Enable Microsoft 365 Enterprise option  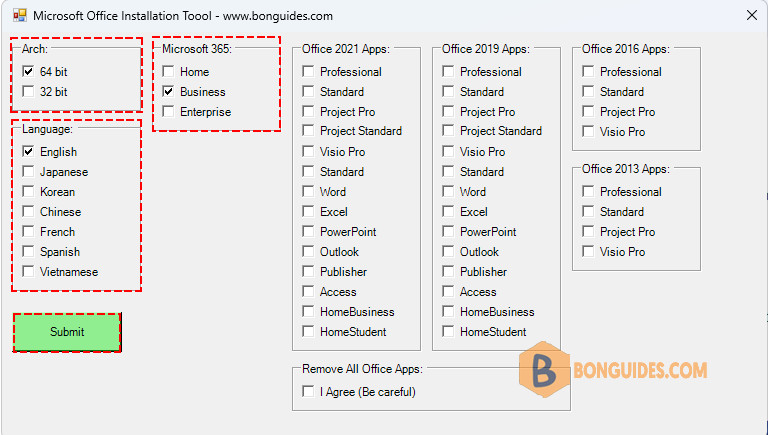pos(168,112)
